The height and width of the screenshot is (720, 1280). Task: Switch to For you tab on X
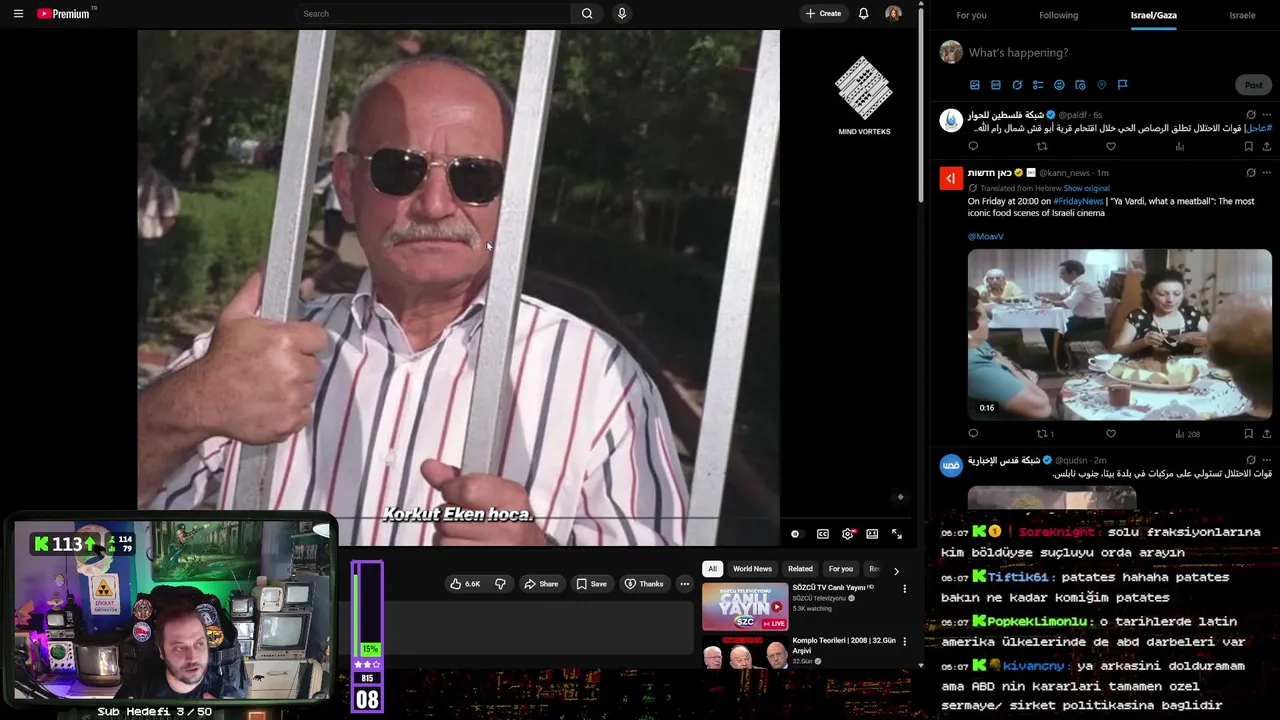point(971,15)
